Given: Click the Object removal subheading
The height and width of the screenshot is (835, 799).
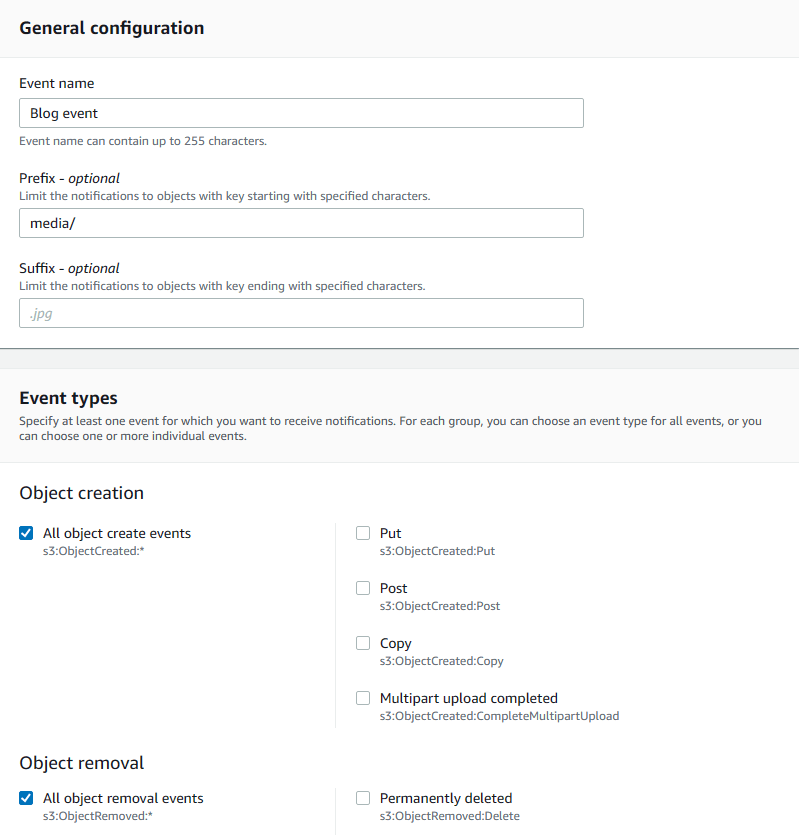Looking at the screenshot, I should (82, 763).
